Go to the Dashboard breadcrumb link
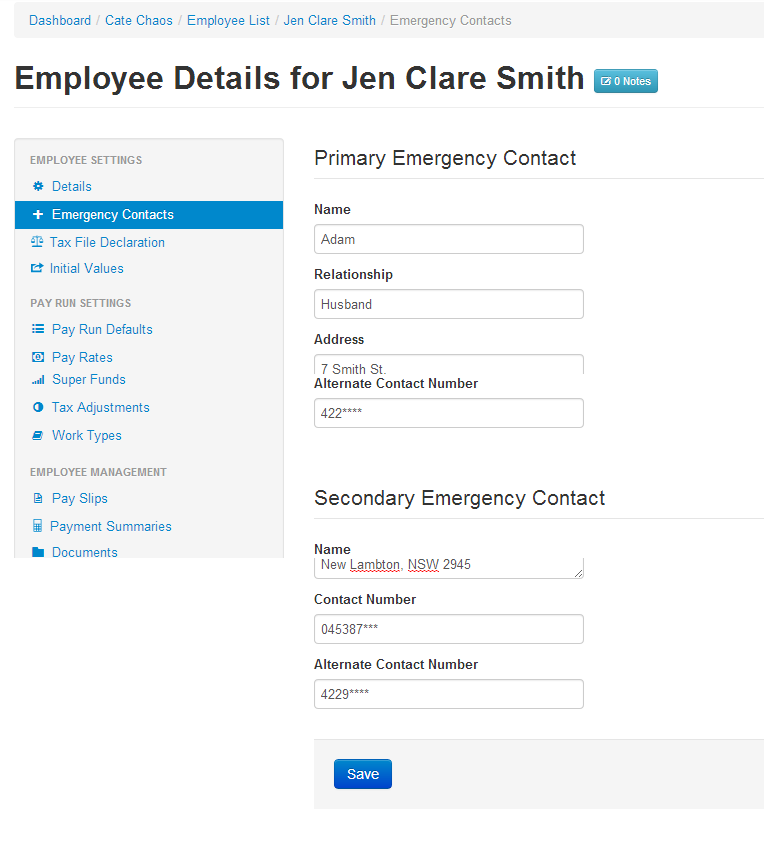This screenshot has width=764, height=863. [x=60, y=20]
